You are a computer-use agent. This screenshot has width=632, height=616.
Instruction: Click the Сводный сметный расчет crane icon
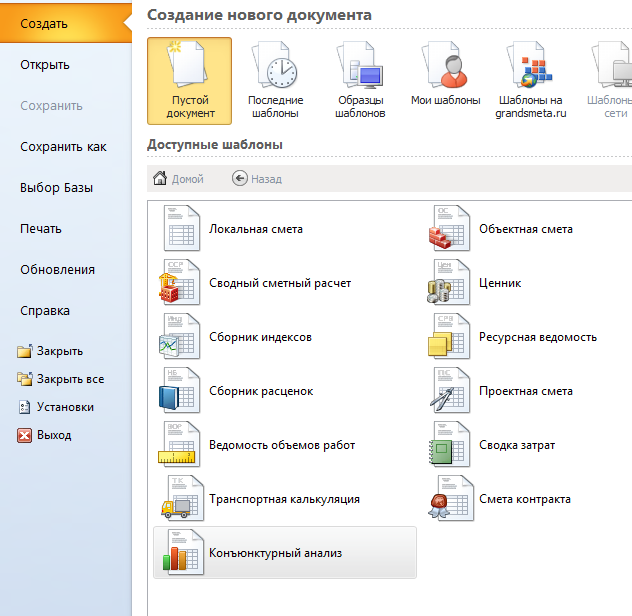pyautogui.click(x=179, y=282)
